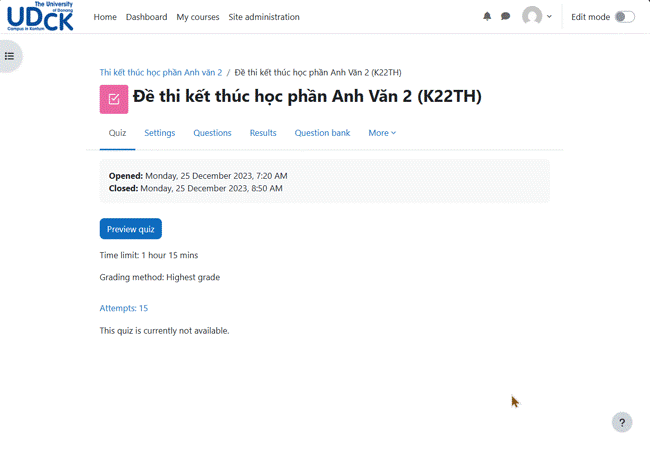The width and height of the screenshot is (650, 450).
Task: Expand the More tab dropdown
Action: [382, 133]
